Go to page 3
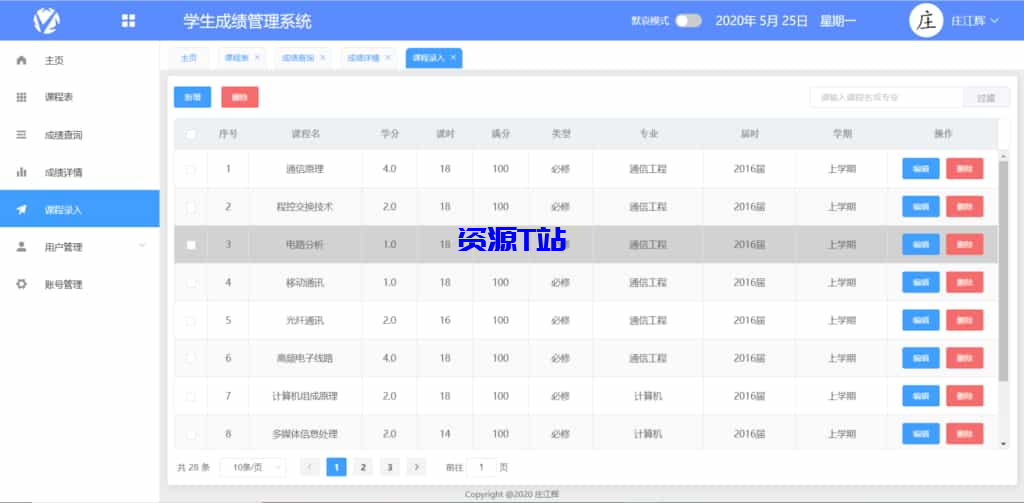 389,467
